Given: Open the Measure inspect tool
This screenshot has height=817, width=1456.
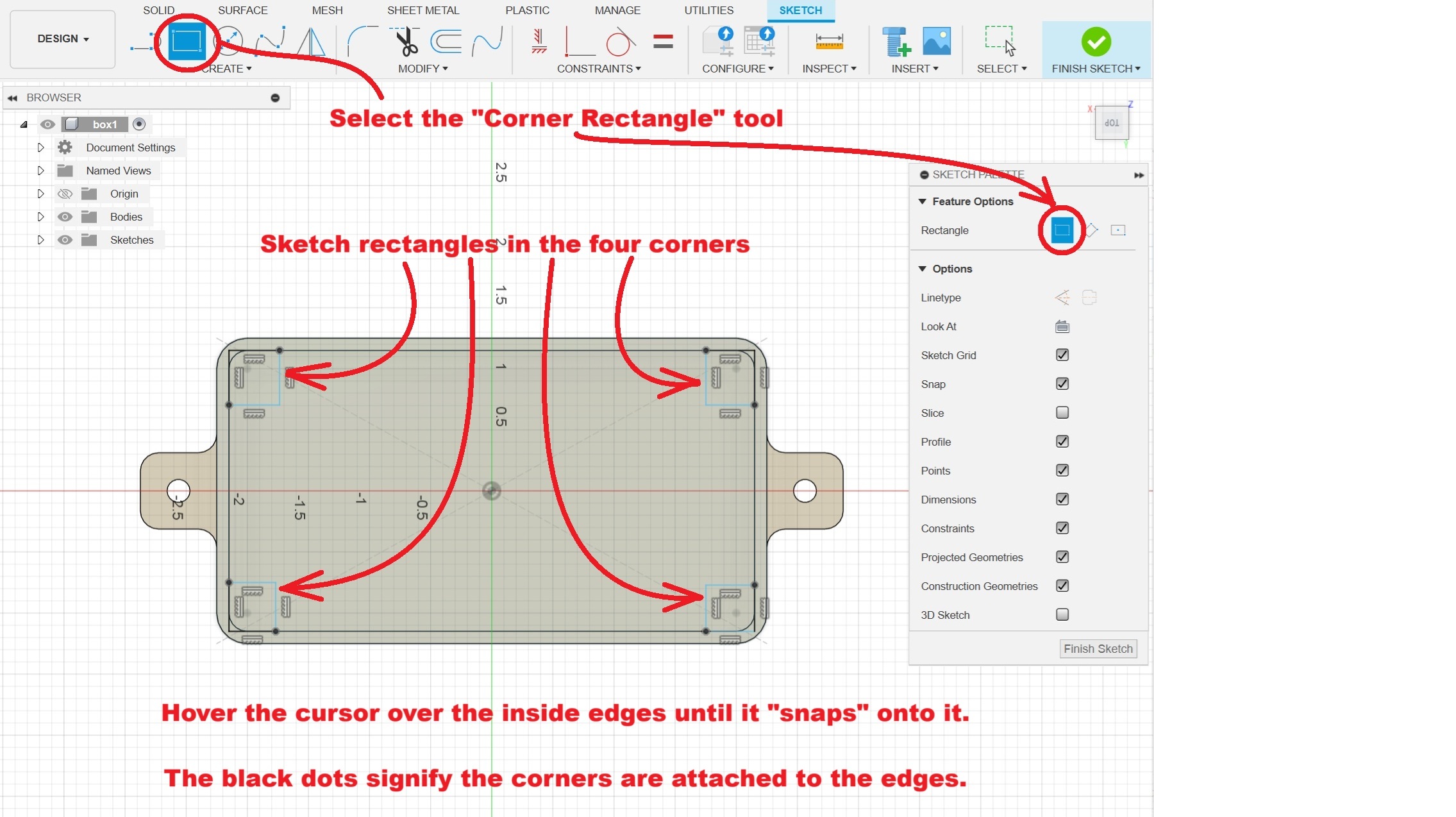Looking at the screenshot, I should (x=829, y=42).
